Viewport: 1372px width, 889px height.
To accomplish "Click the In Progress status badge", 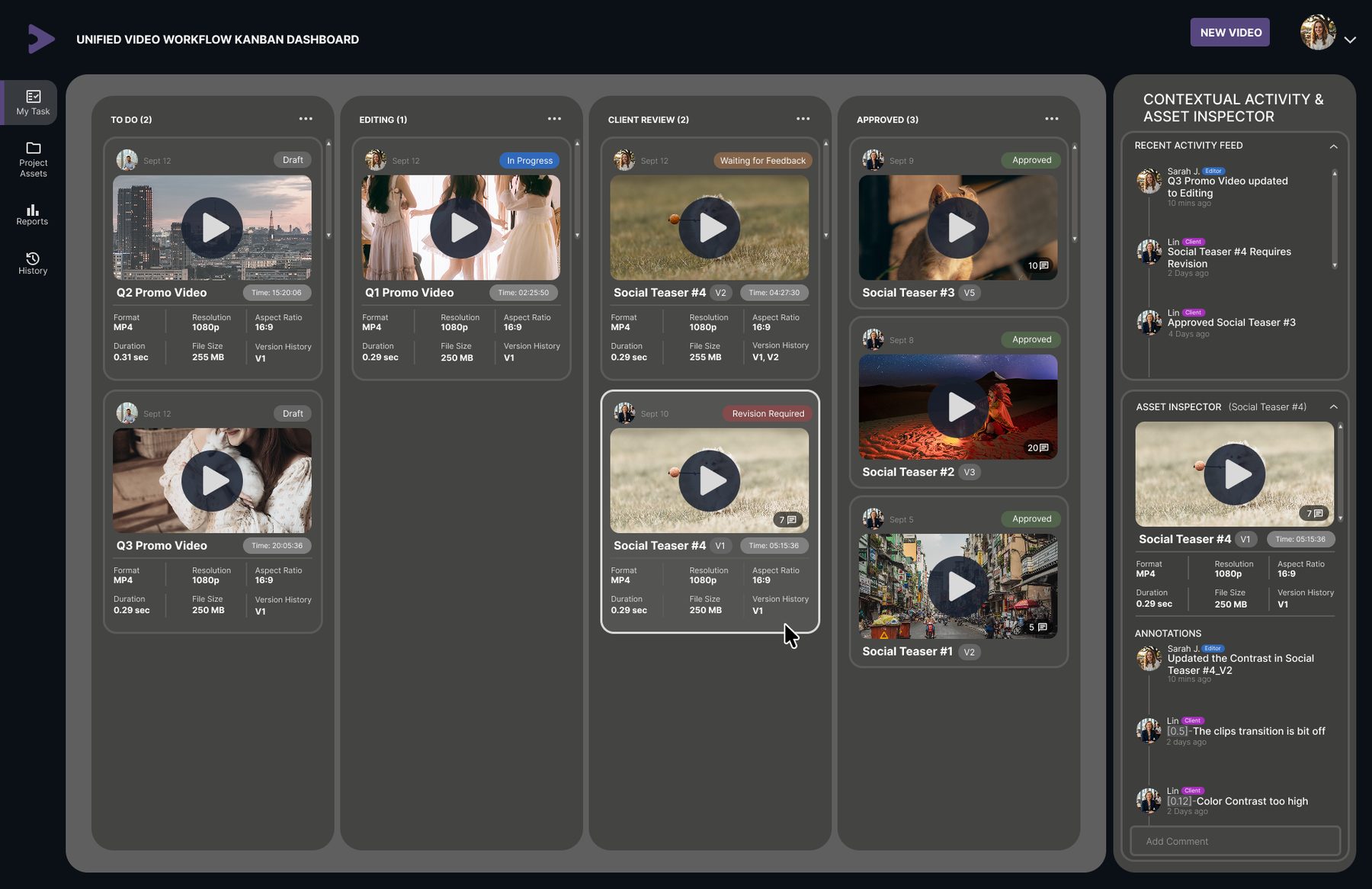I will coord(530,161).
